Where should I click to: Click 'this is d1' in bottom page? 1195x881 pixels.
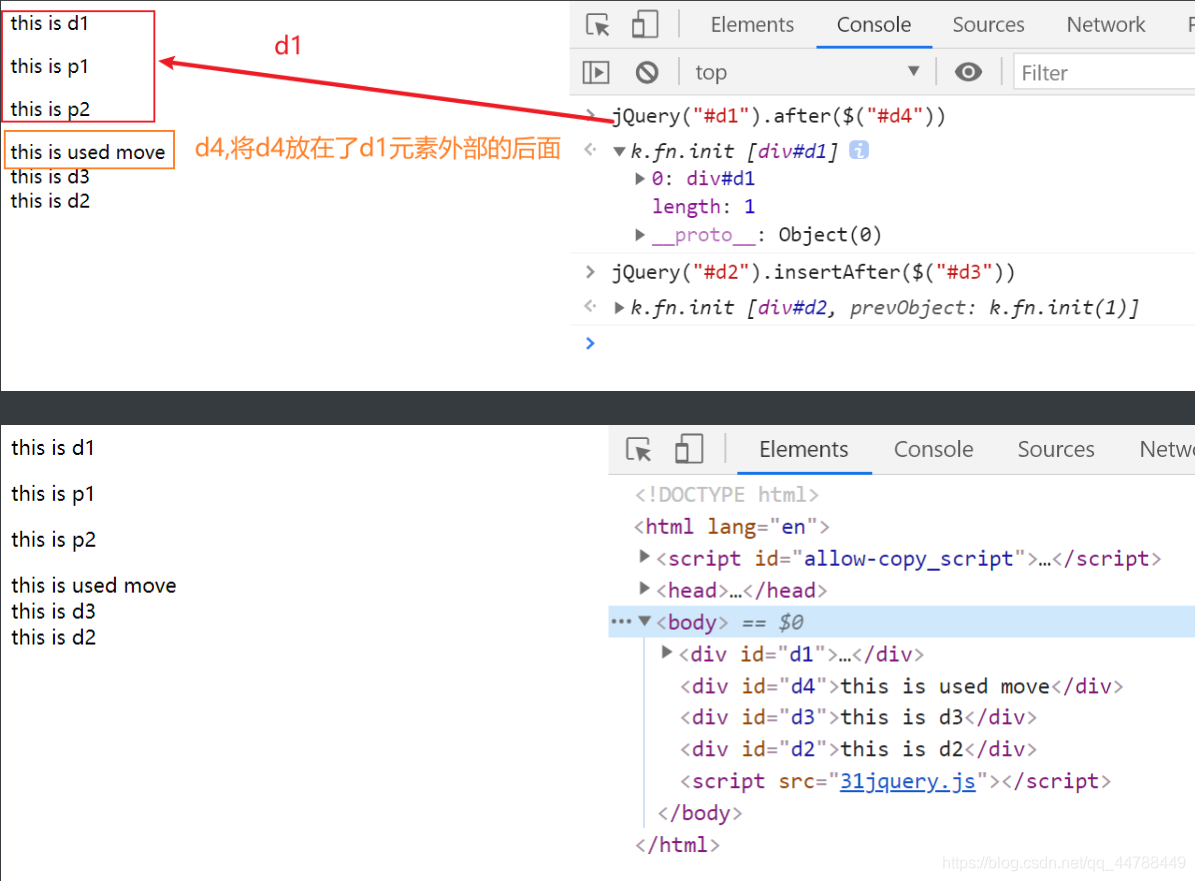tap(53, 448)
